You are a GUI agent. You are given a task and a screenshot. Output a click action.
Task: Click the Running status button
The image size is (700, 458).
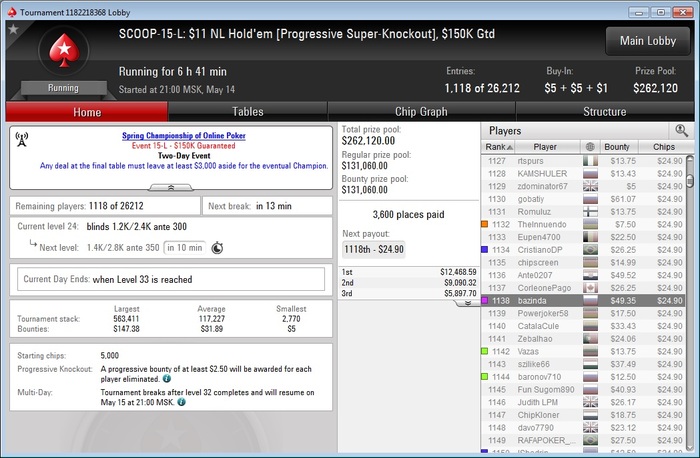pyautogui.click(x=63, y=88)
